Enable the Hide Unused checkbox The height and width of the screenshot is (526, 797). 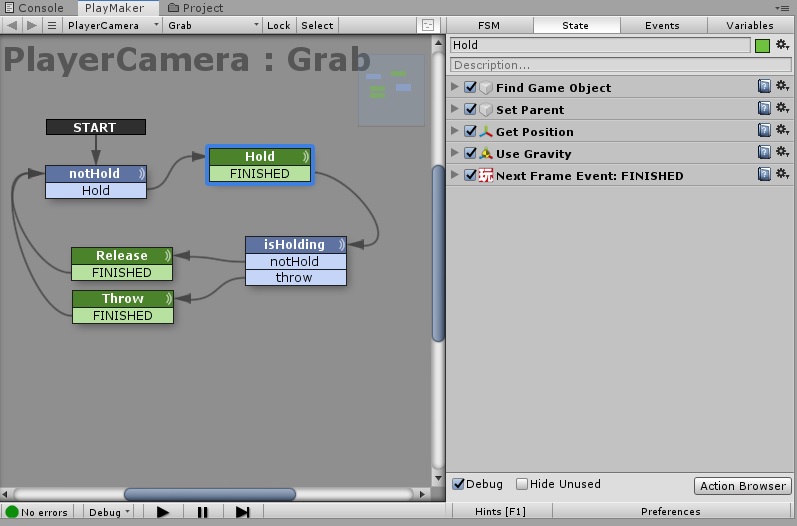click(x=522, y=484)
